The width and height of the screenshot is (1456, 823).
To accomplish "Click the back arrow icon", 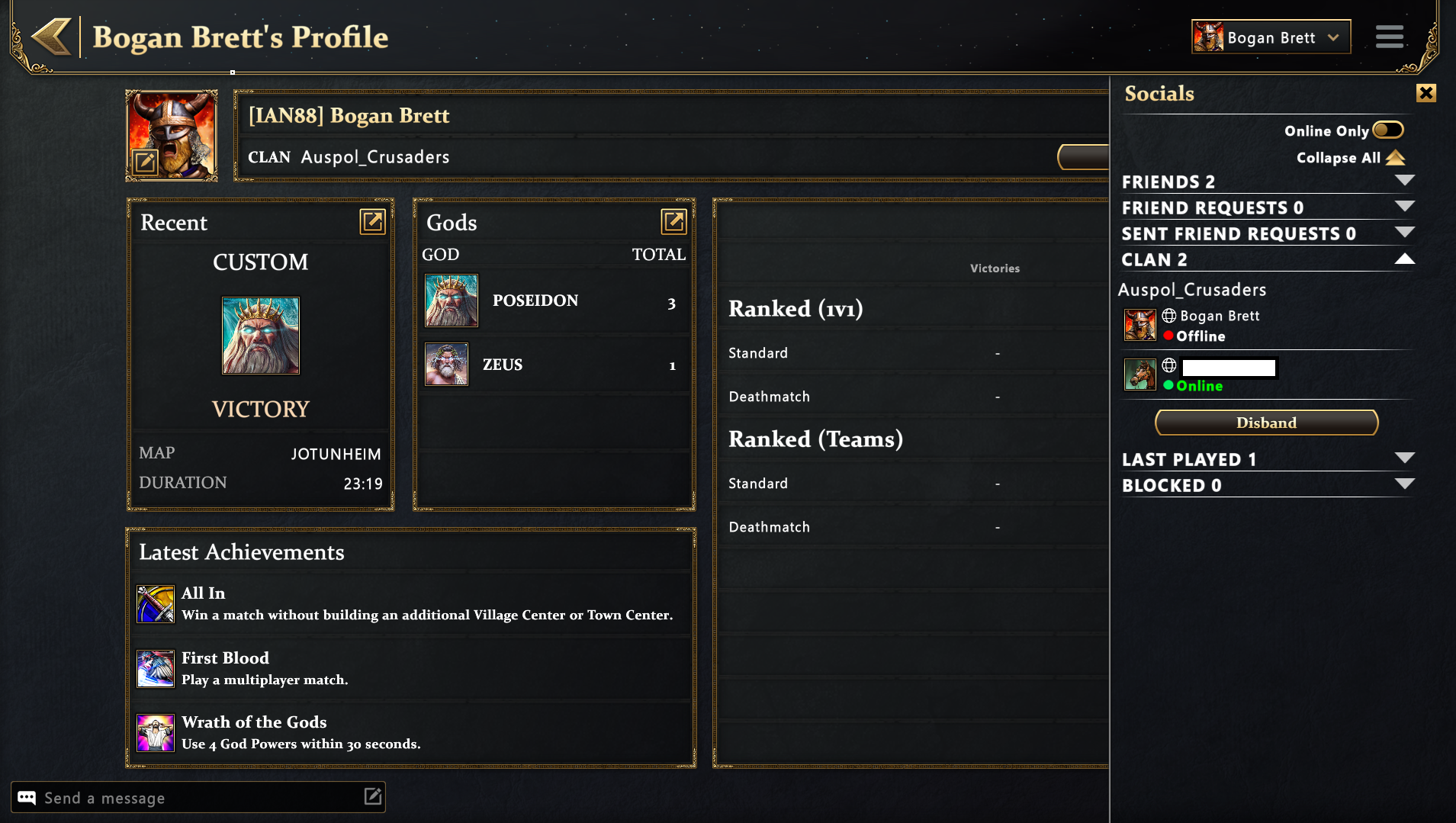I will 51,37.
